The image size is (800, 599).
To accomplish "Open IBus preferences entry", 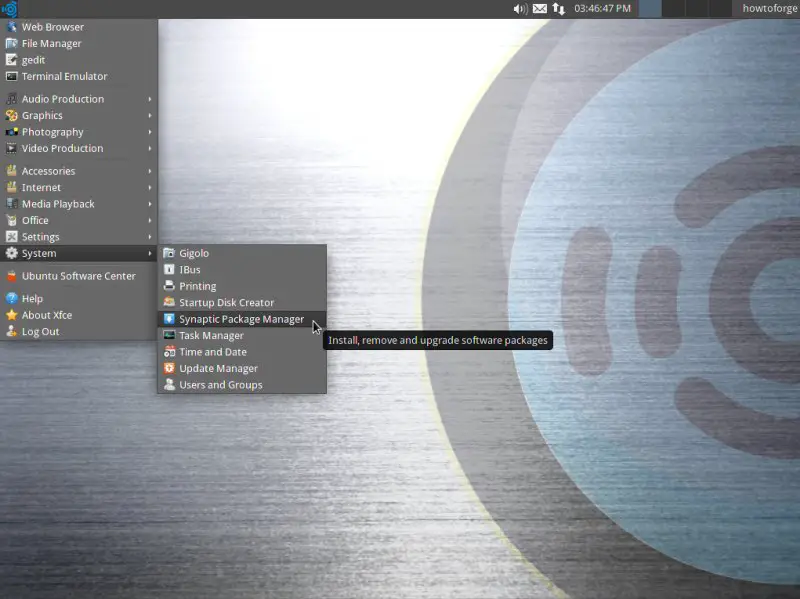I will 242,269.
